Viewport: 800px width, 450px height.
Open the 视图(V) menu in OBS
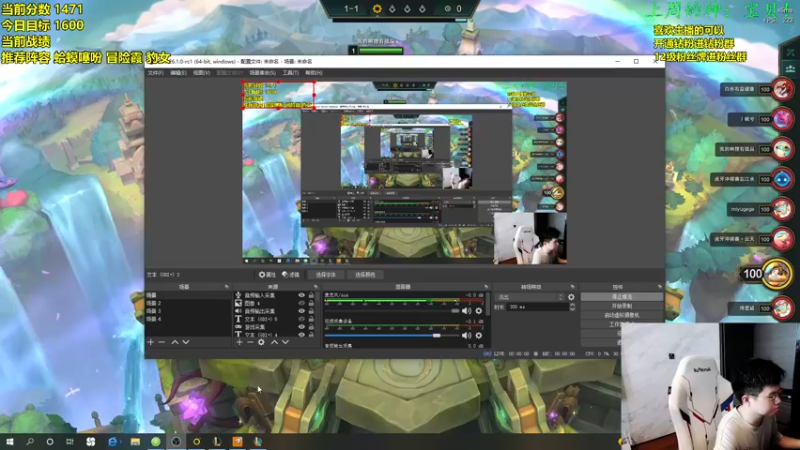202,73
